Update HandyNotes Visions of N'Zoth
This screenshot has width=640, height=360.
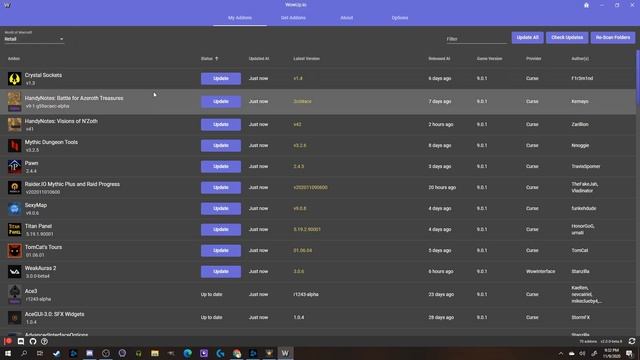(x=220, y=124)
